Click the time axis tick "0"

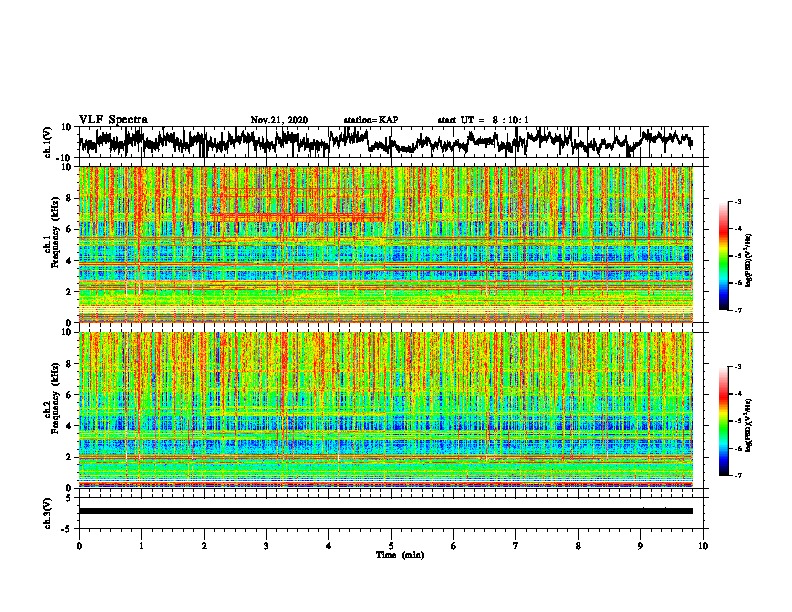(x=79, y=546)
